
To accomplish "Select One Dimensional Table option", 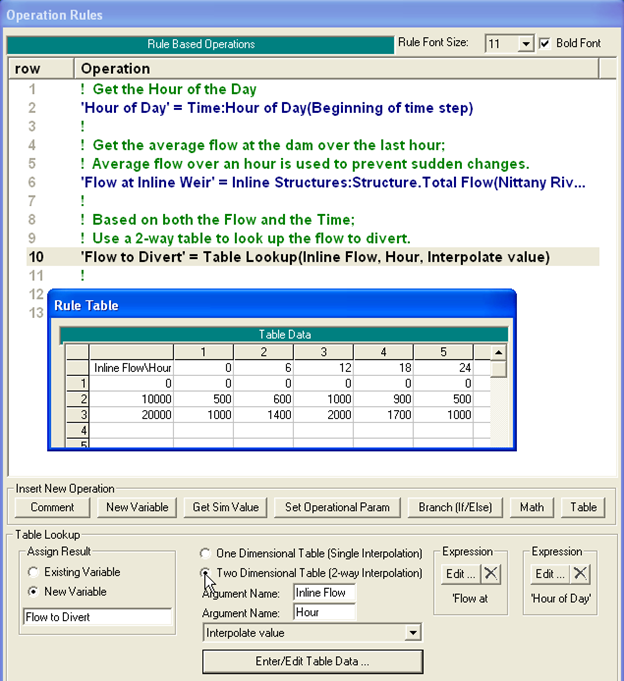I will pyautogui.click(x=206, y=552).
